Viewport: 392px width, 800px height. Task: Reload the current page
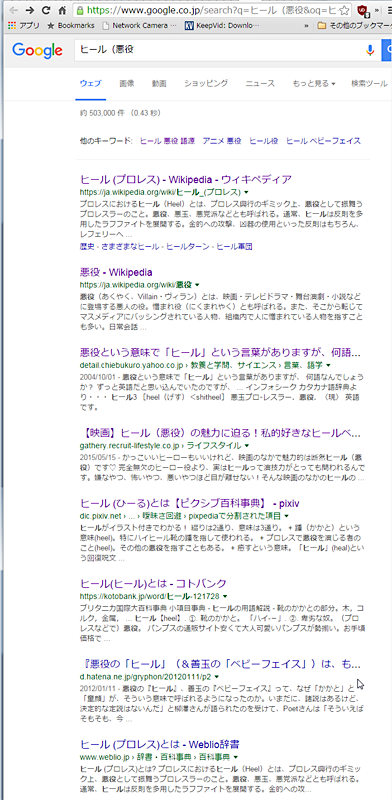tap(46, 10)
